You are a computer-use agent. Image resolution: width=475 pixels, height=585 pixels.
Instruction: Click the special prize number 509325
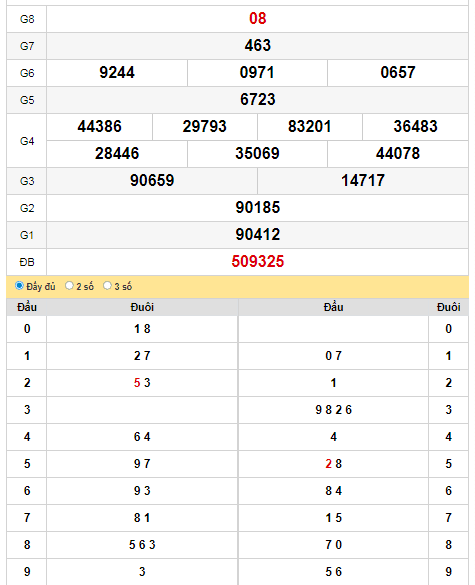tap(257, 262)
